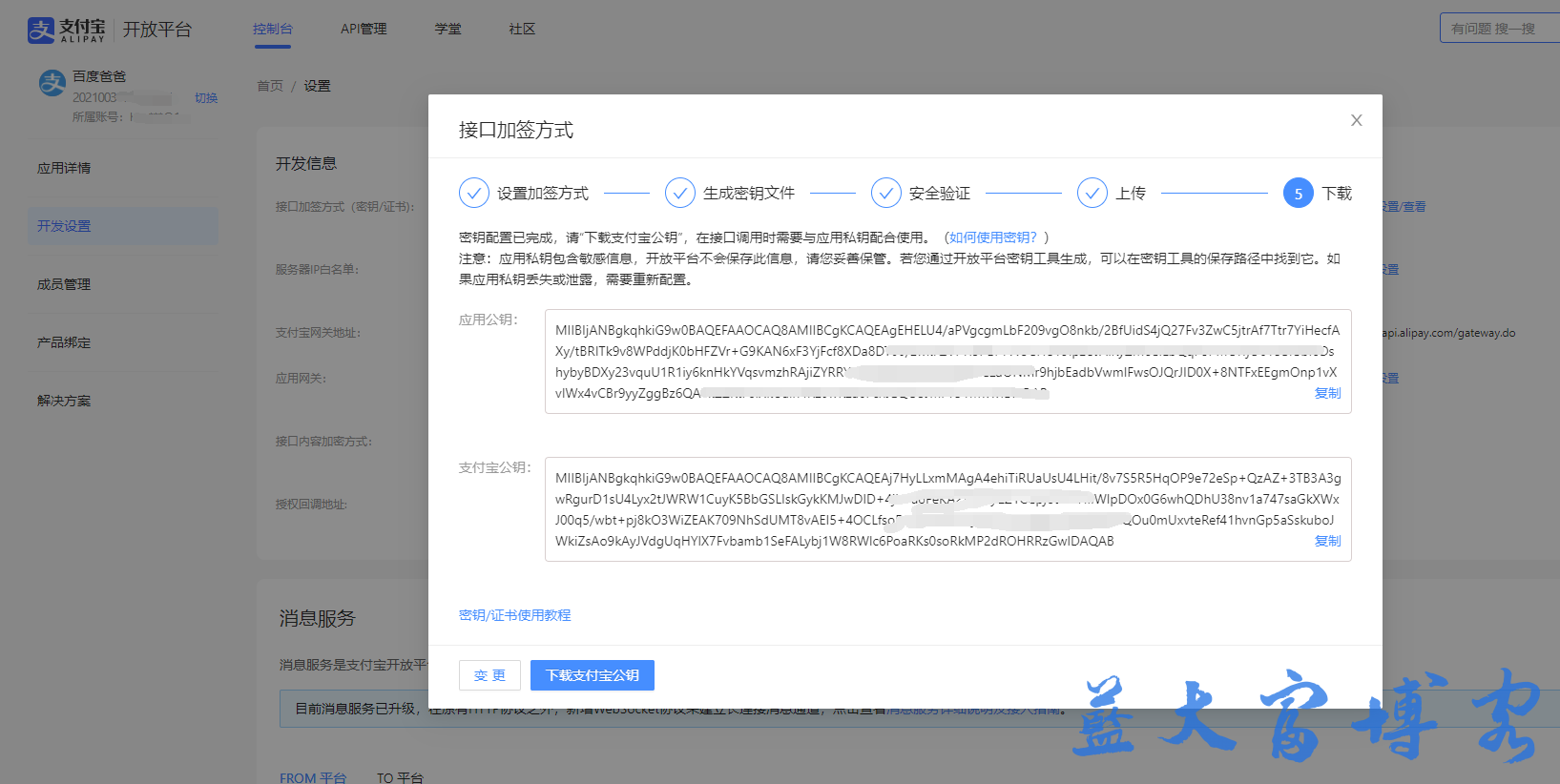Click the 安全验证 step label
1560x784 pixels.
coord(940,193)
